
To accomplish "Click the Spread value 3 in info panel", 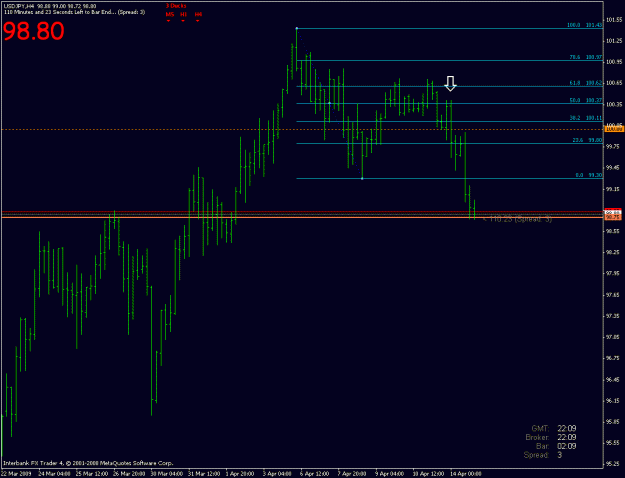I will coord(560,455).
